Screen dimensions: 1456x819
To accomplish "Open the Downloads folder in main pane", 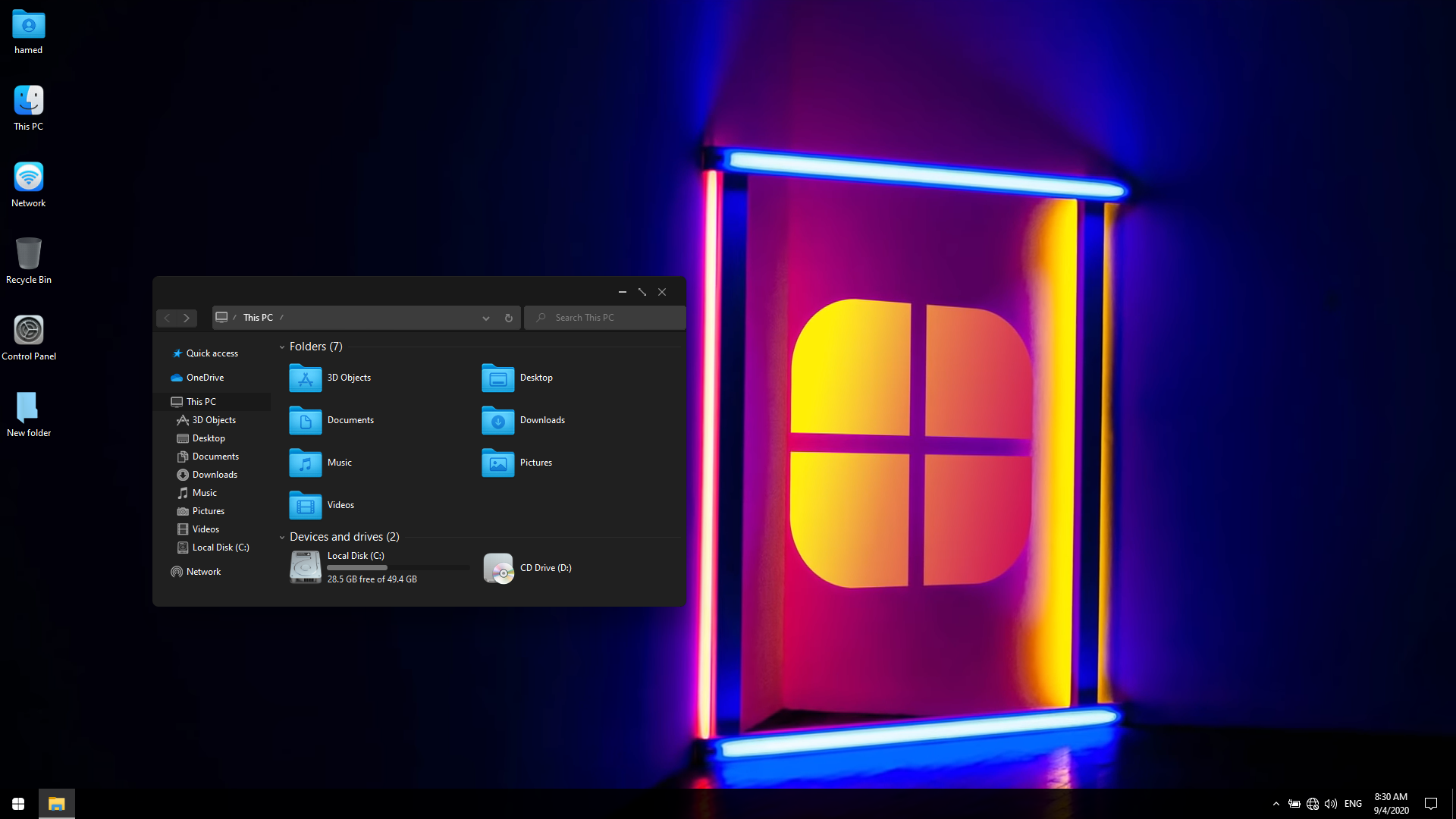I will coord(498,420).
